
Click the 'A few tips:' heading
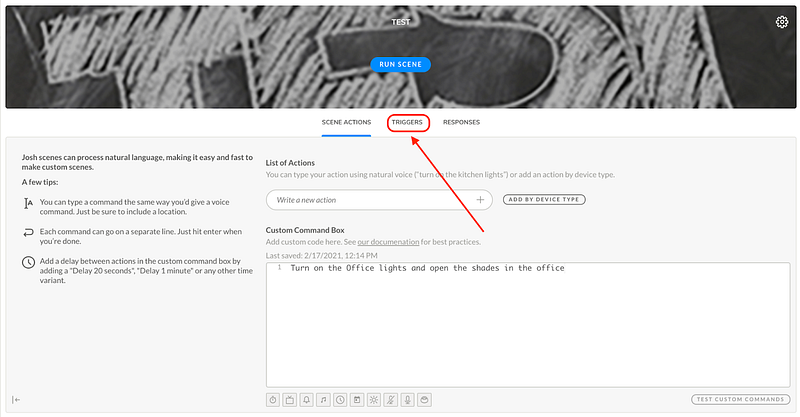pos(40,182)
